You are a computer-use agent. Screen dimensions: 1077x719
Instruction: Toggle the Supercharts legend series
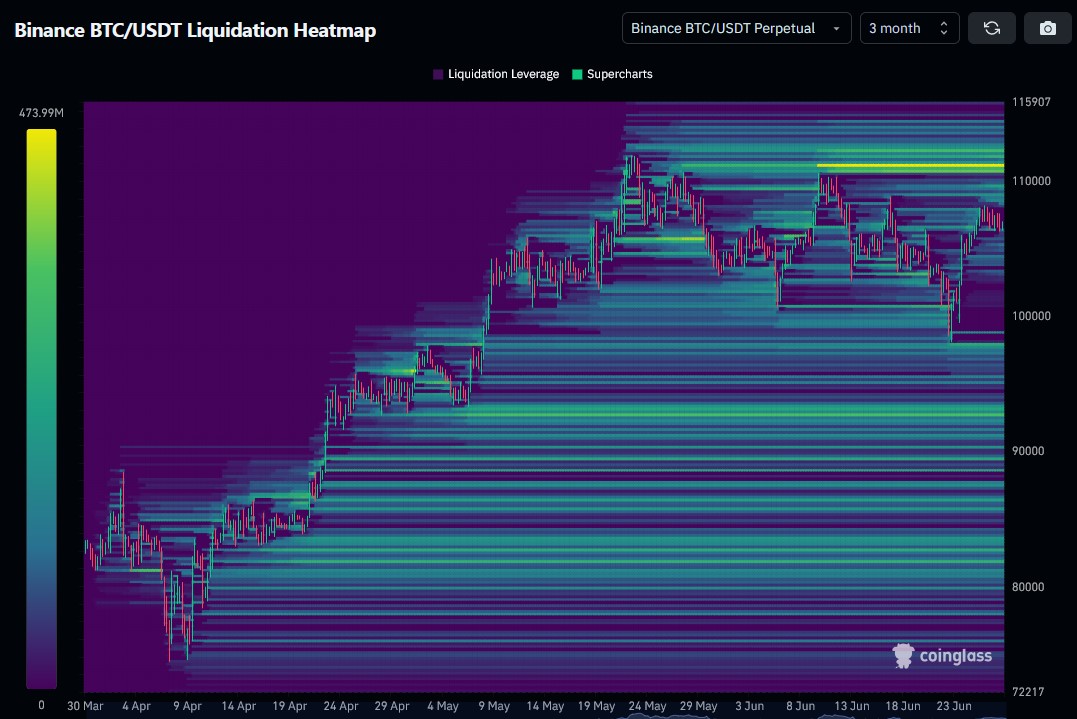click(x=612, y=74)
